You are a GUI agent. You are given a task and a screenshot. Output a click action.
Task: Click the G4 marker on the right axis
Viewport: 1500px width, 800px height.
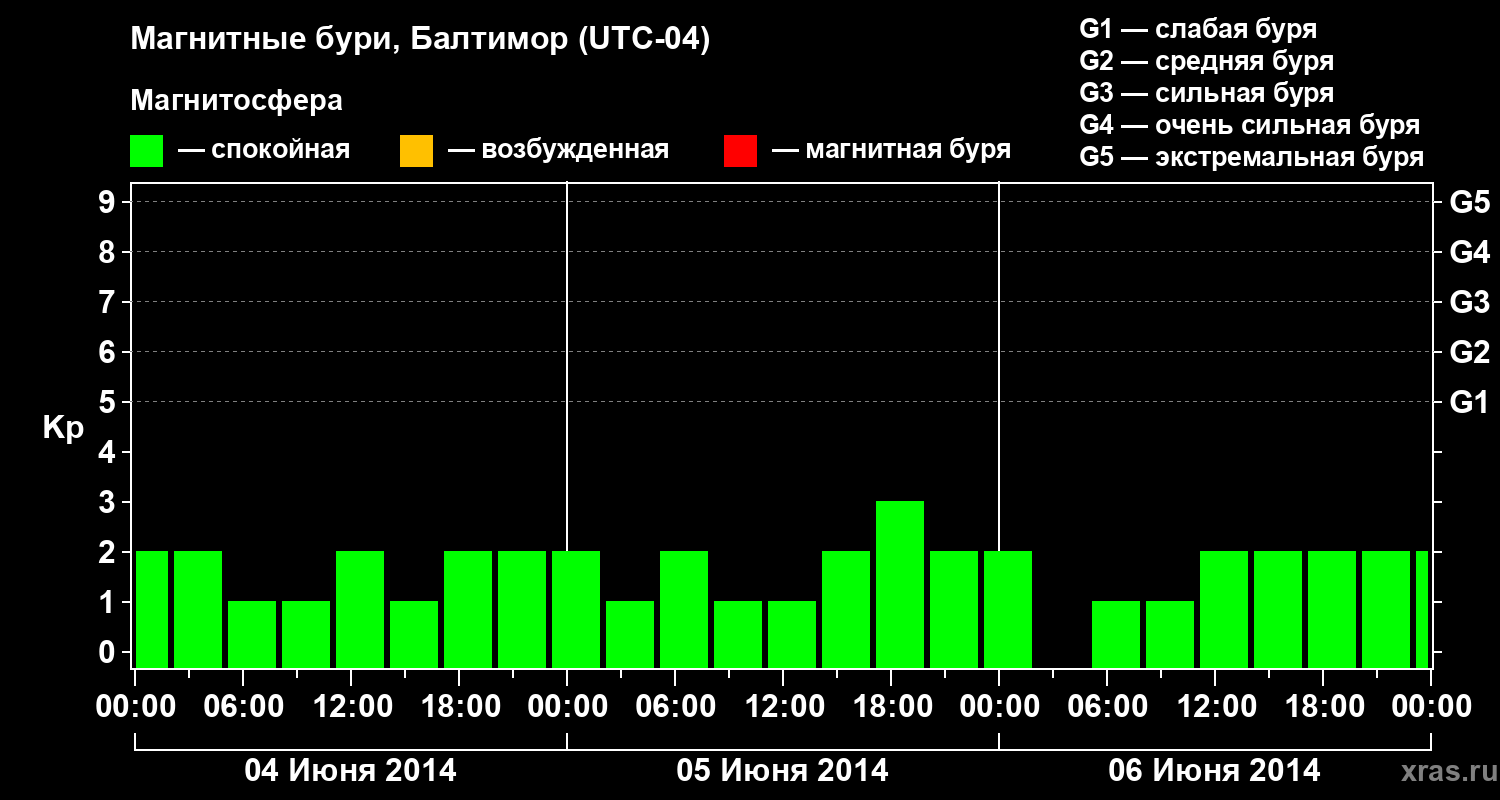pos(1470,252)
